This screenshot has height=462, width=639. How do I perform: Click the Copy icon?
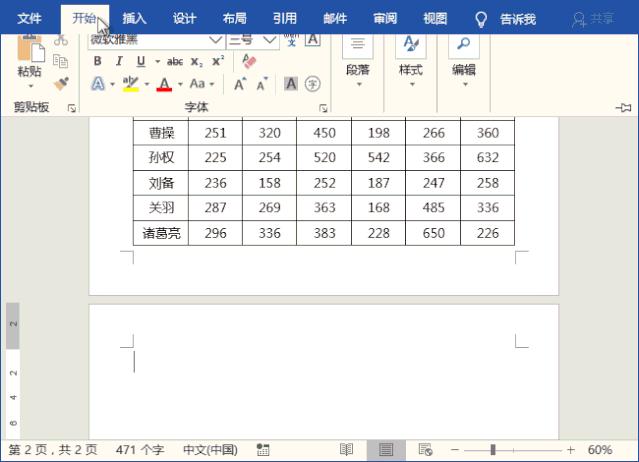point(61,61)
